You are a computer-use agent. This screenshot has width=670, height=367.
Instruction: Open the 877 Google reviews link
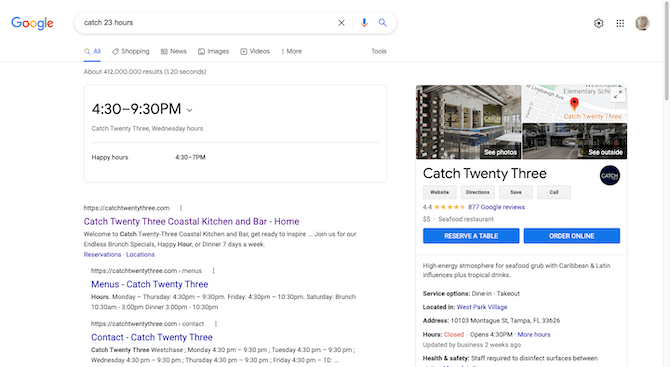pyautogui.click(x=497, y=207)
